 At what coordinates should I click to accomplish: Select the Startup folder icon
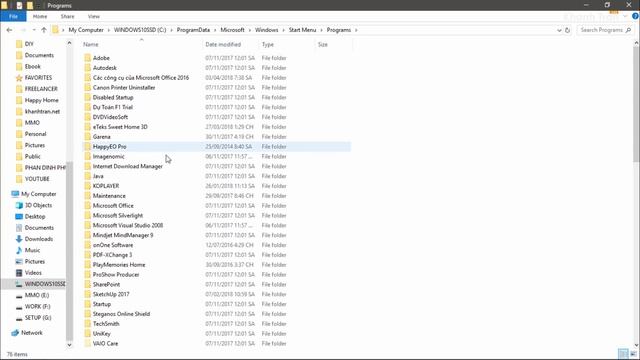tap(87, 304)
